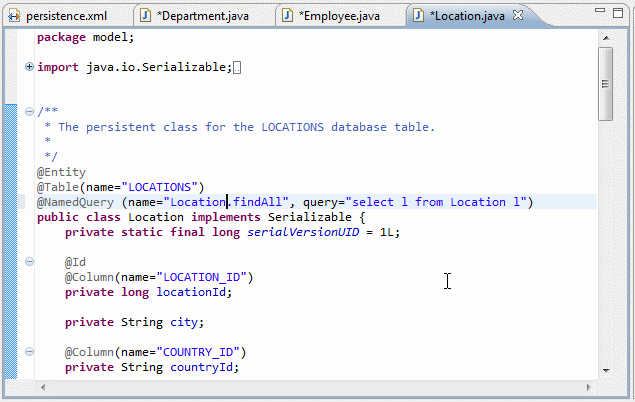
Task: Click the vertical scrollbar up arrow
Action: pyautogui.click(x=606, y=38)
